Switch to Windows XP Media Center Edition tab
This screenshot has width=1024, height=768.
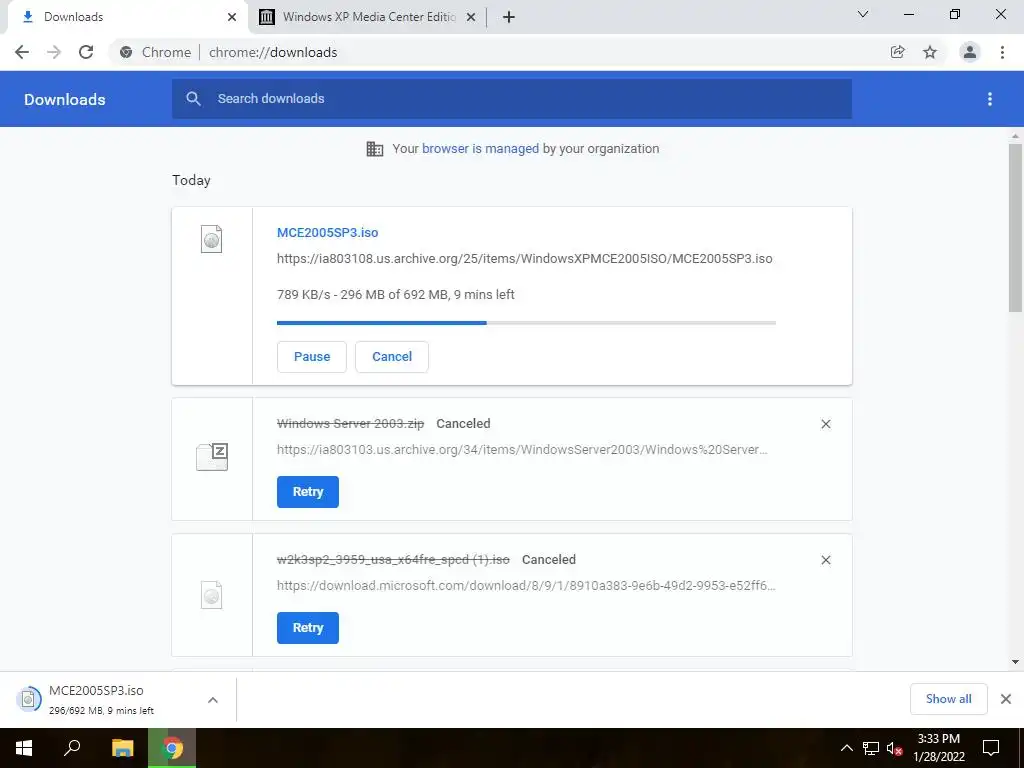pos(369,17)
